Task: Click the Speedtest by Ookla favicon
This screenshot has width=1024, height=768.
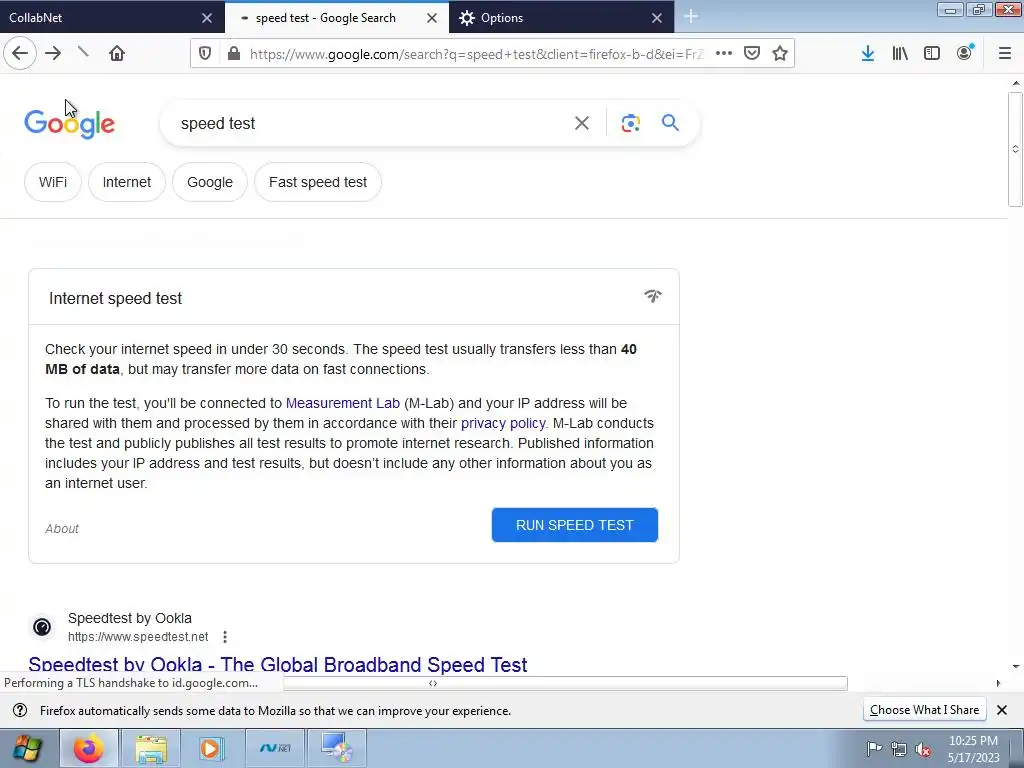Action: 42,627
